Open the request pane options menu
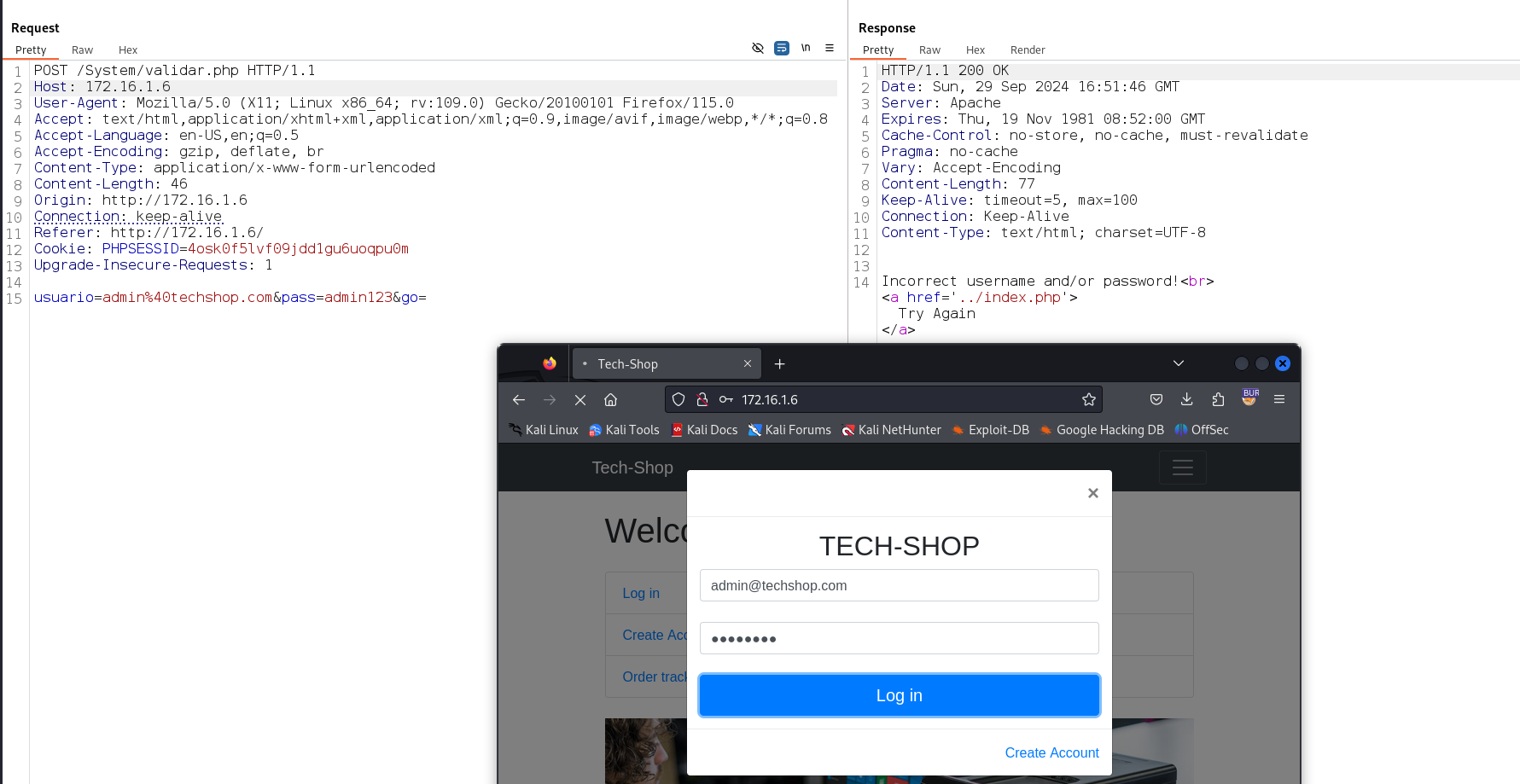The height and width of the screenshot is (784, 1520). [830, 48]
